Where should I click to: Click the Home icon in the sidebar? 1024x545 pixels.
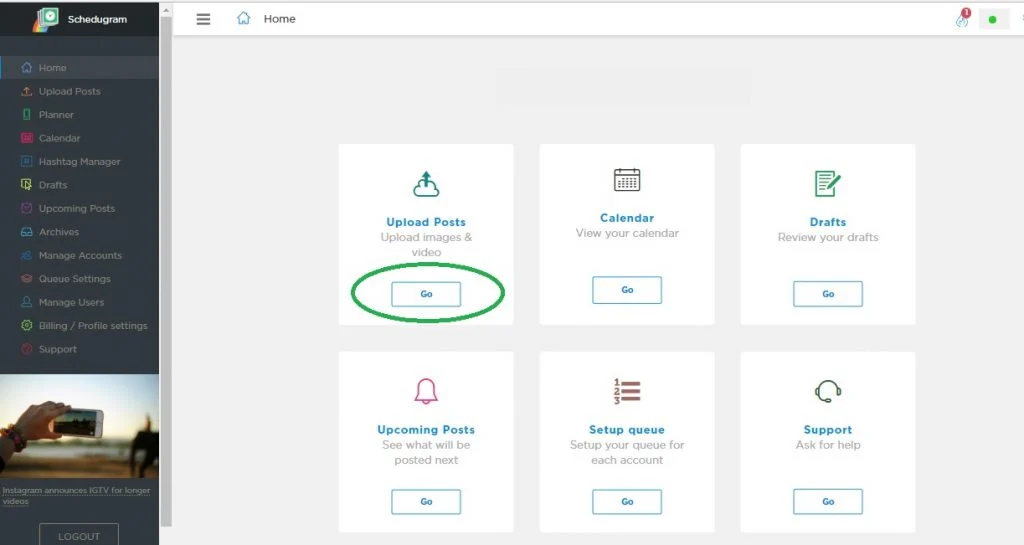pyautogui.click(x=26, y=67)
